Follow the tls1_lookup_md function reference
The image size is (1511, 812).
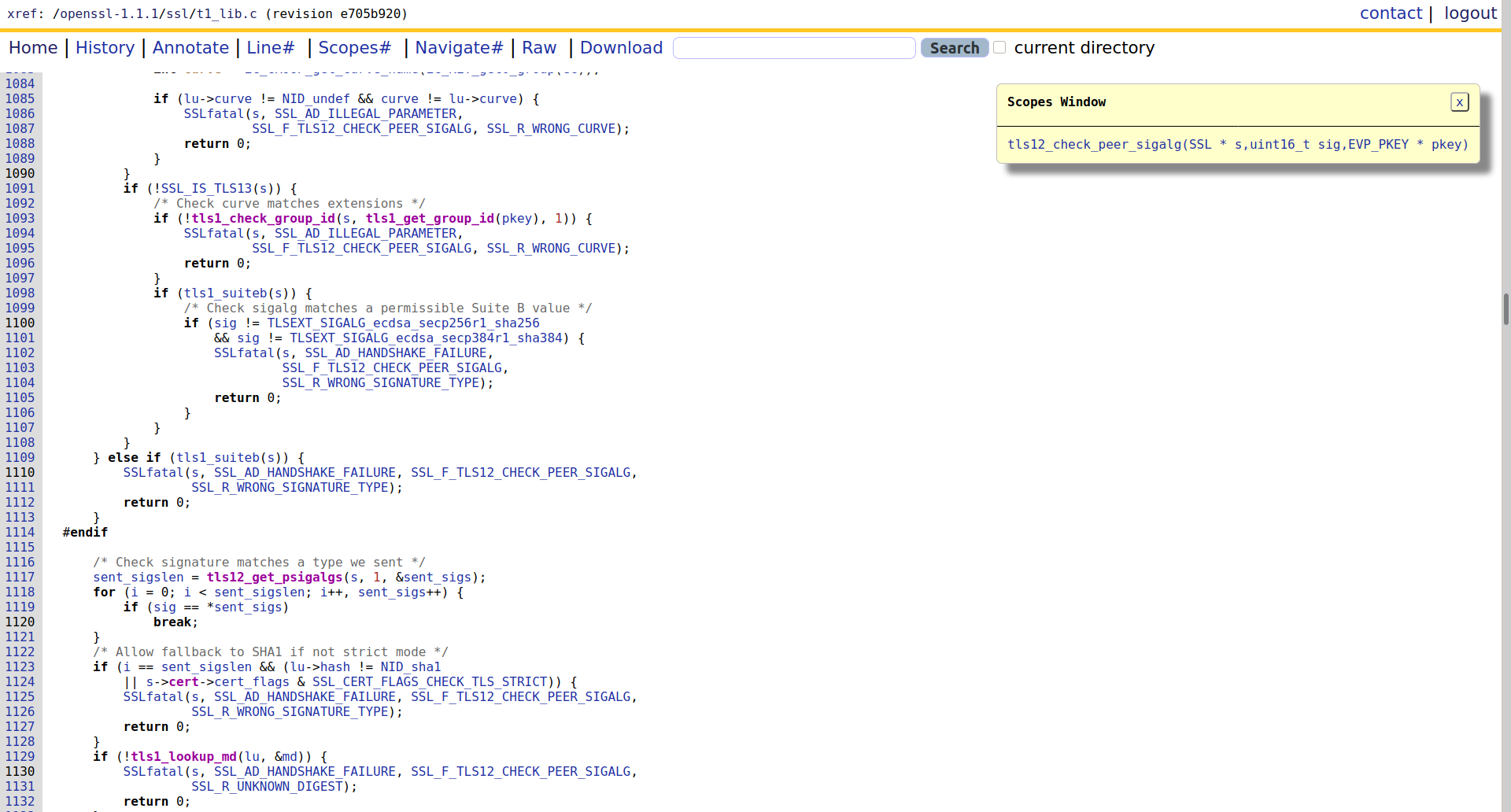coord(183,757)
